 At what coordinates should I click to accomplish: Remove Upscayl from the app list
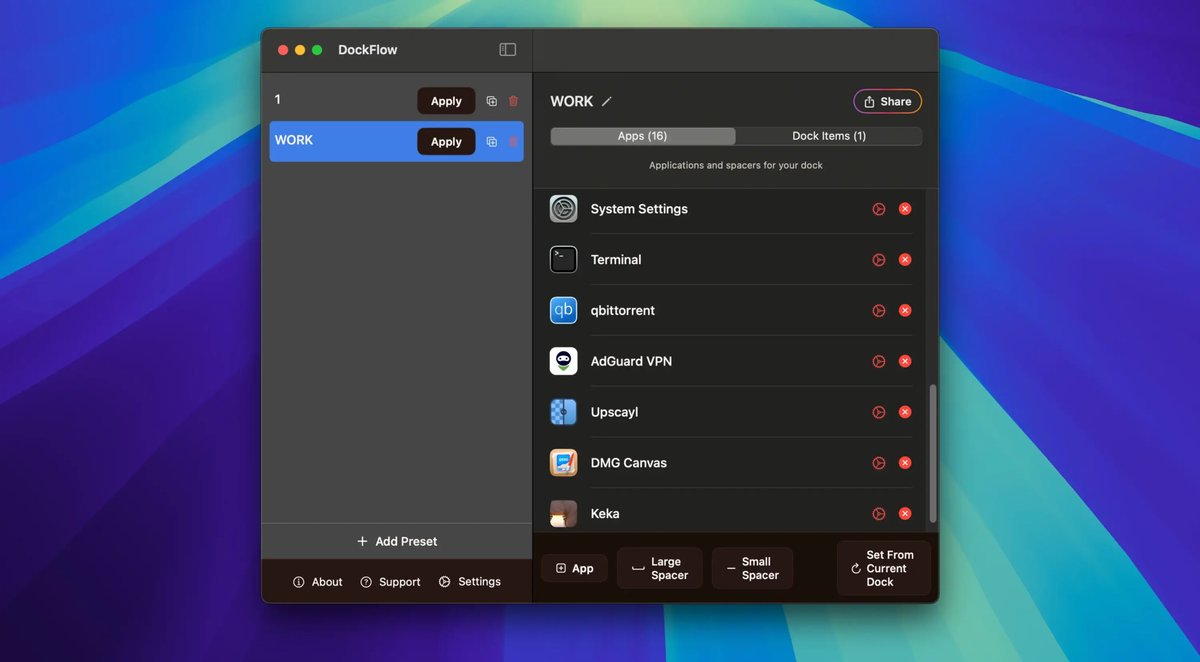coord(905,411)
